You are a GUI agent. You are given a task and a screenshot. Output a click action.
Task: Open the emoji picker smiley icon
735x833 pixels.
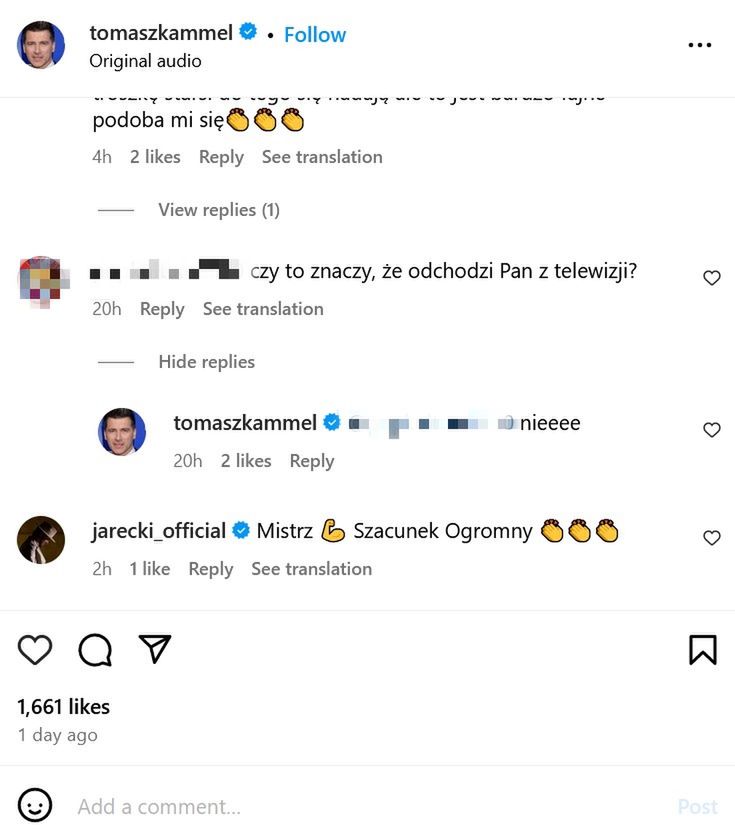point(35,805)
